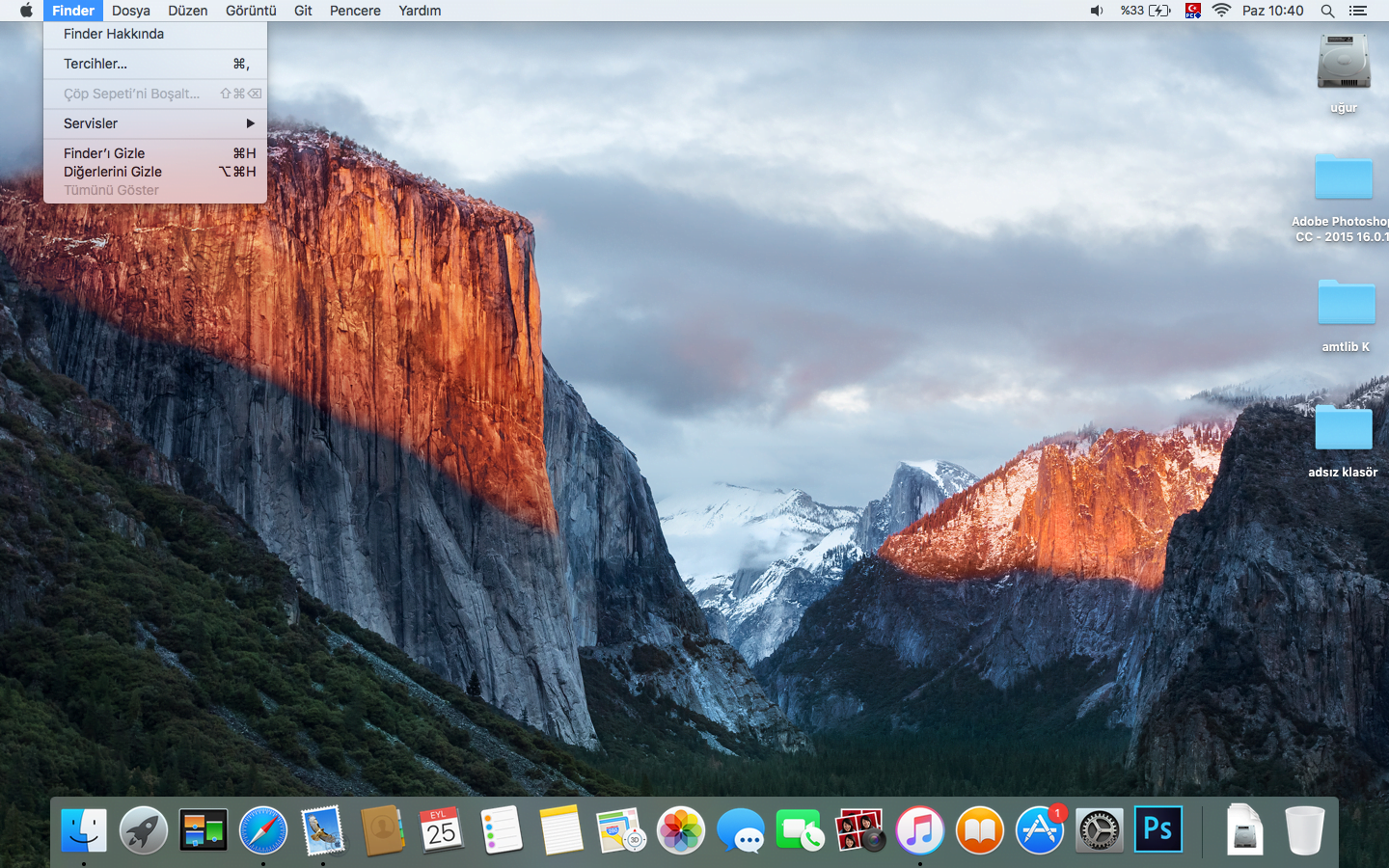Open Launchpad
1389x868 pixels.
coord(144,829)
